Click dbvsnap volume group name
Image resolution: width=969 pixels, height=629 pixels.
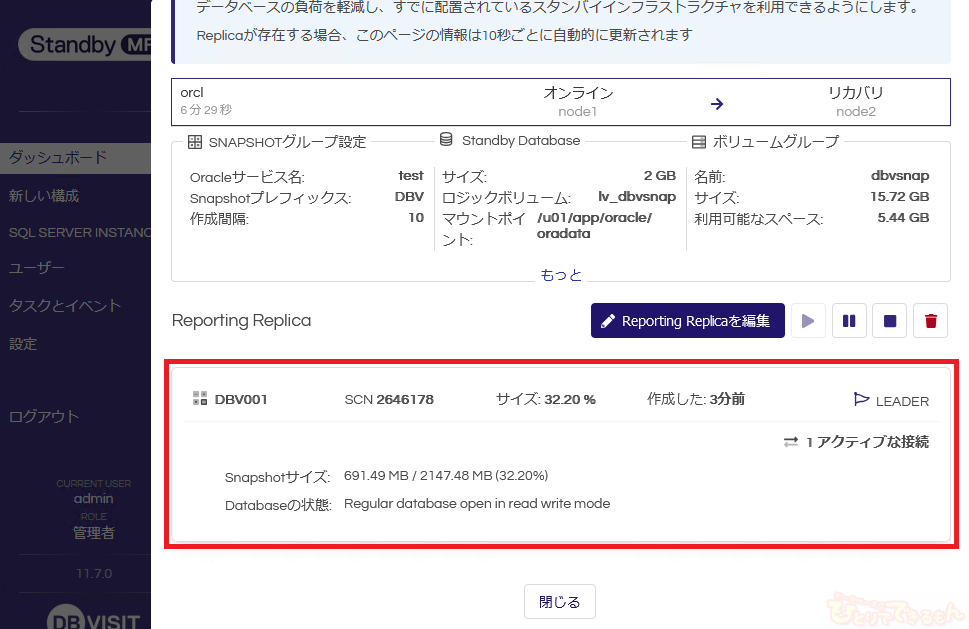(x=900, y=175)
